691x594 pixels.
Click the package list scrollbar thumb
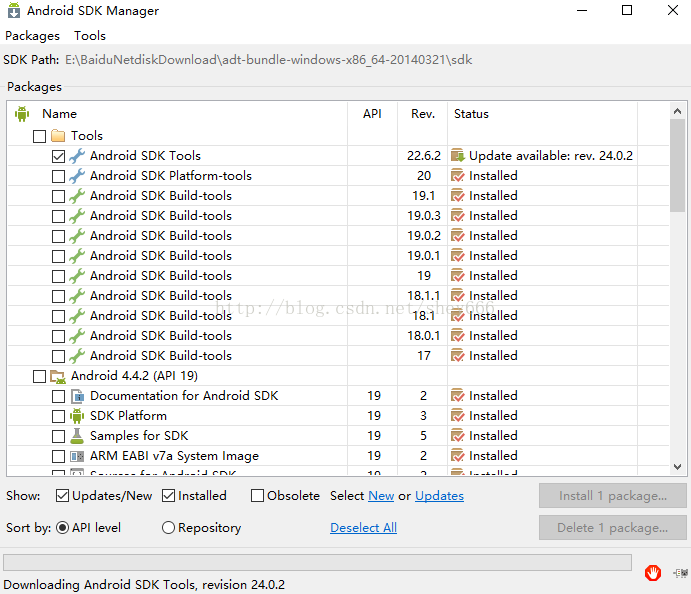(677, 165)
